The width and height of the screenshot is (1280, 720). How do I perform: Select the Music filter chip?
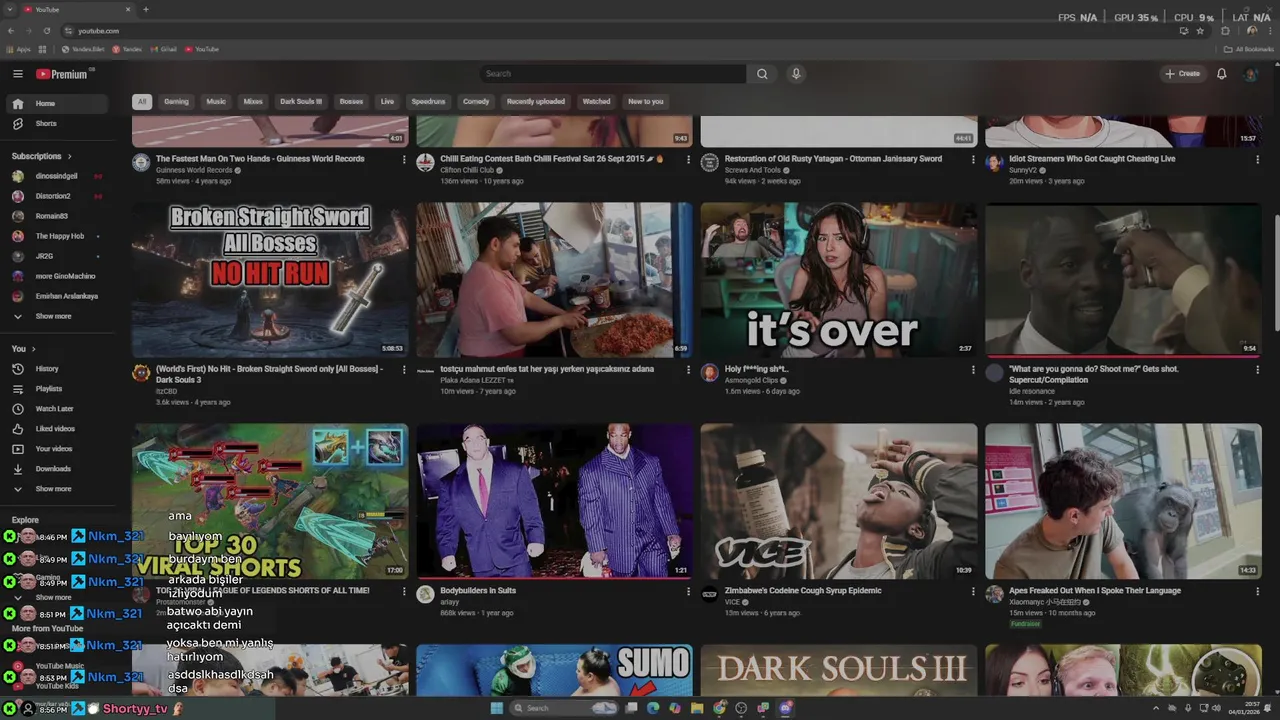pos(216,101)
